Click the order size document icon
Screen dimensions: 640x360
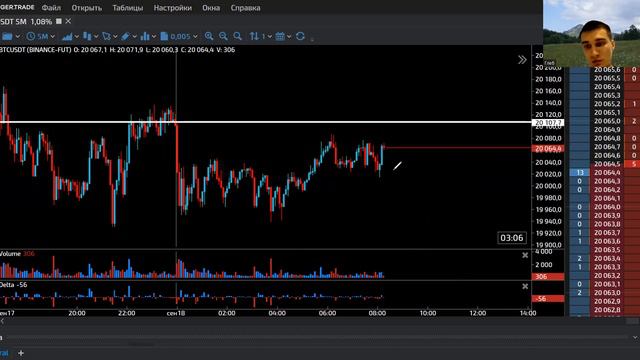point(164,36)
